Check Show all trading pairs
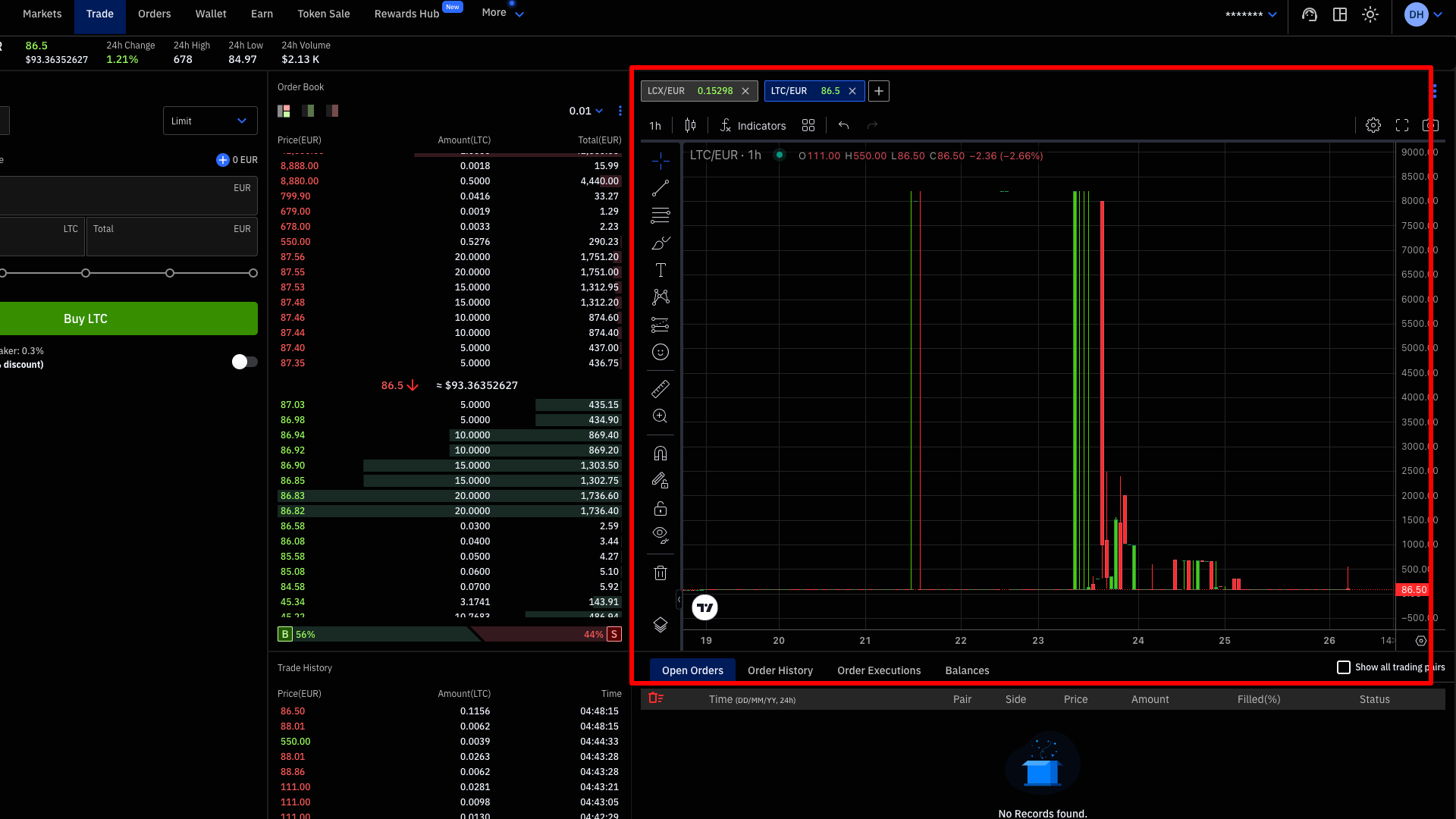Image resolution: width=1456 pixels, height=819 pixels. point(1344,667)
